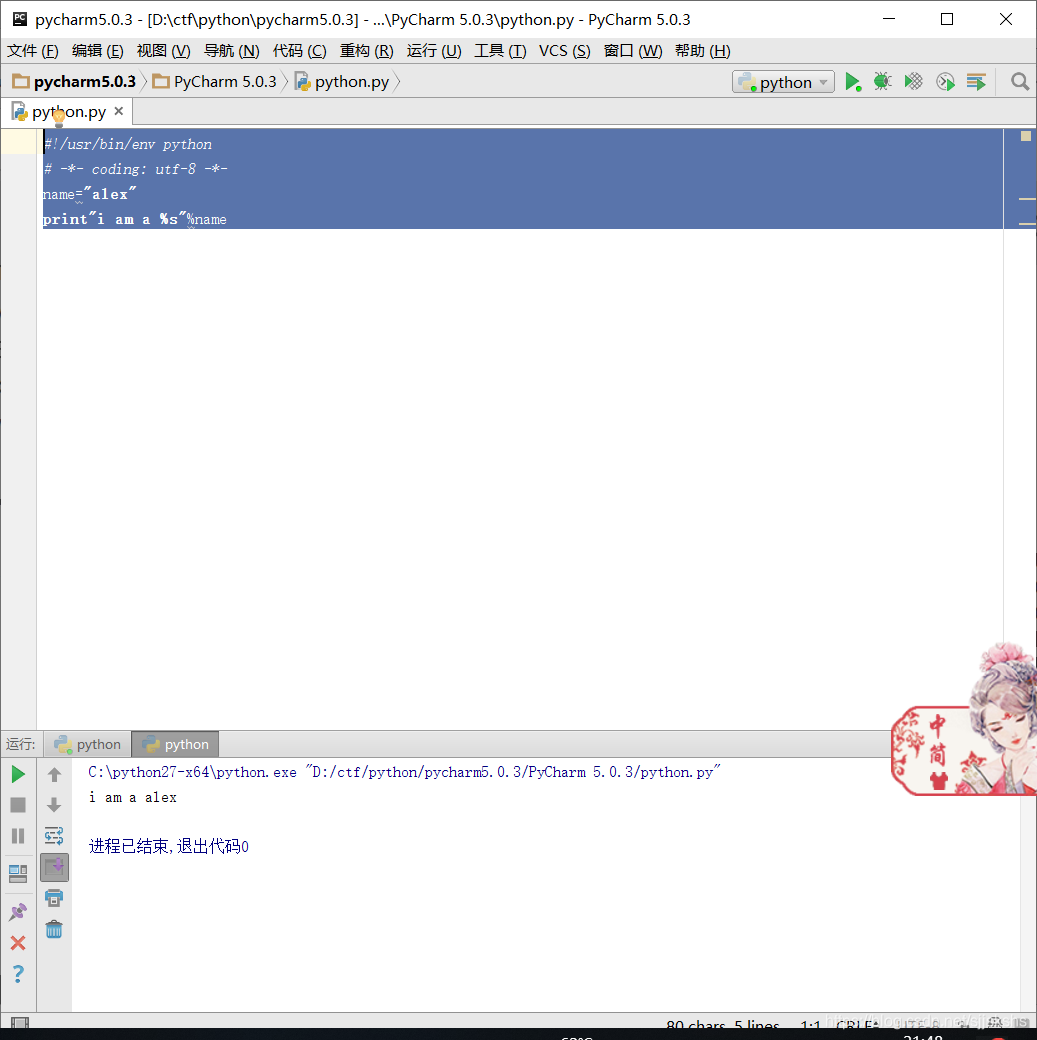Click the intention lightbulb icon
Image resolution: width=1037 pixels, height=1040 pixels.
click(58, 117)
